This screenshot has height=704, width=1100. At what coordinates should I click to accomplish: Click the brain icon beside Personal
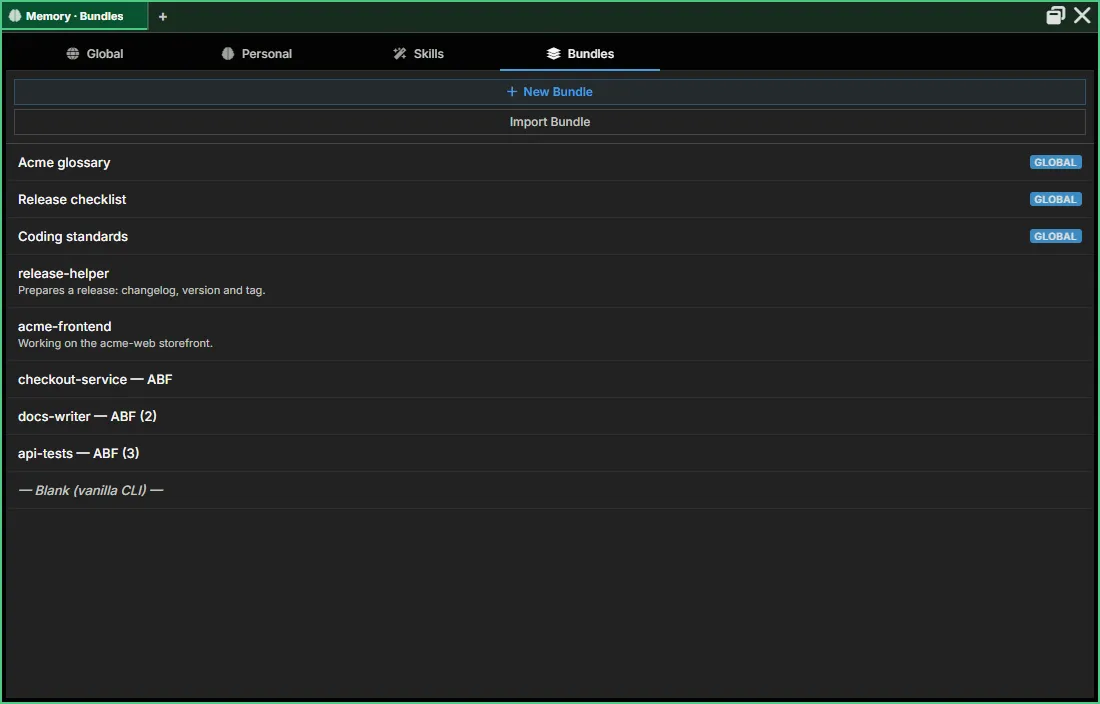227,54
